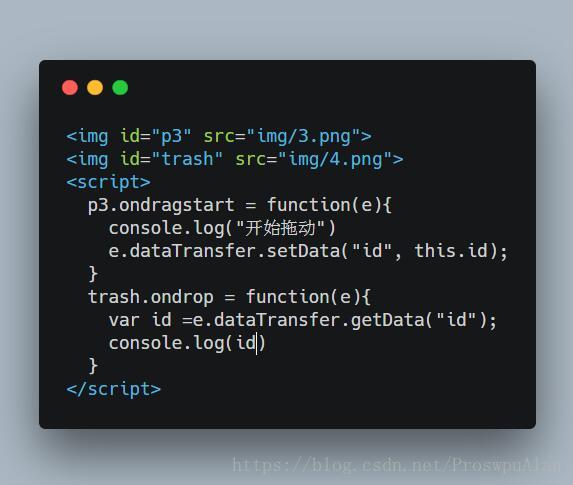The width and height of the screenshot is (573, 485).
Task: Click console.log(id) line
Action: 187,344
